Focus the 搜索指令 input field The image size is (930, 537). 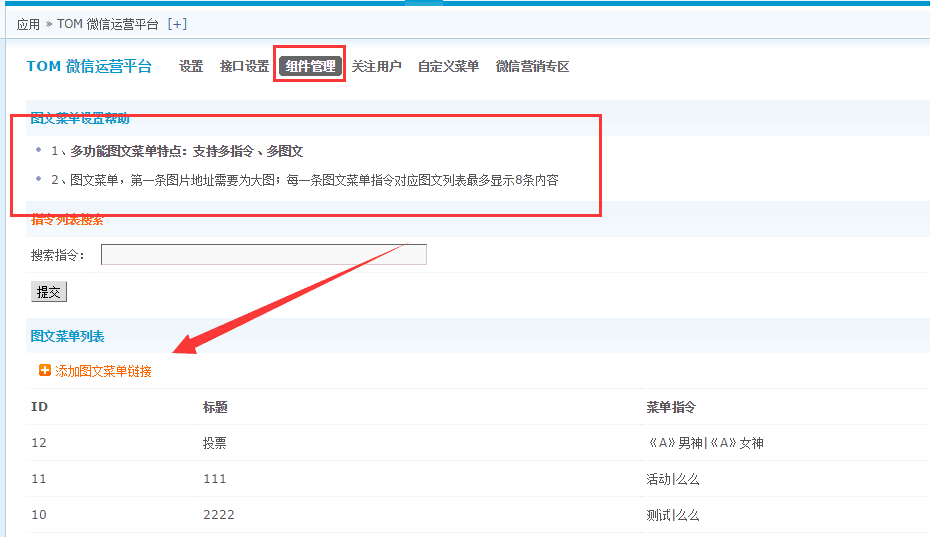click(264, 255)
